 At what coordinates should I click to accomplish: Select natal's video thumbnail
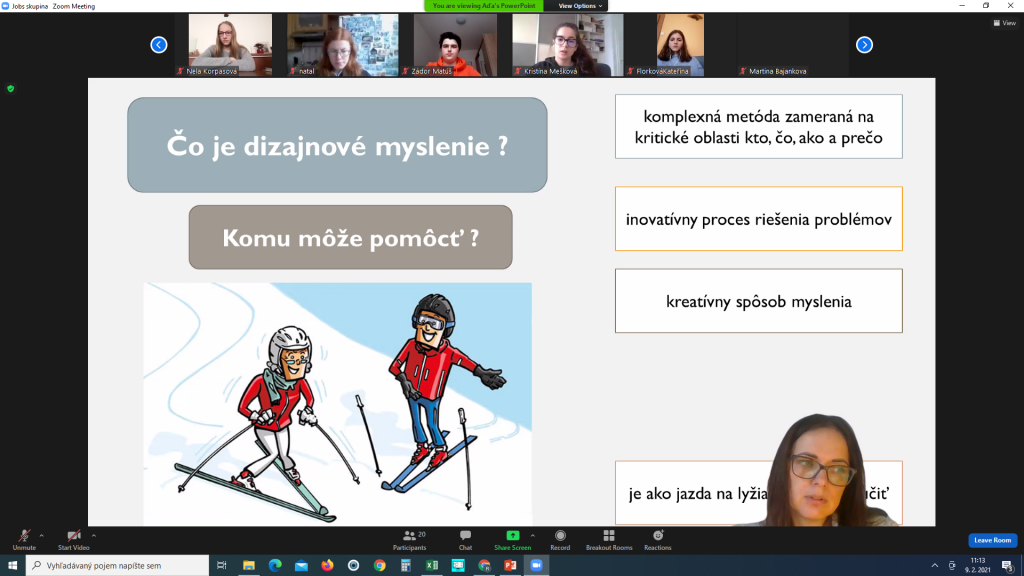pyautogui.click(x=342, y=45)
